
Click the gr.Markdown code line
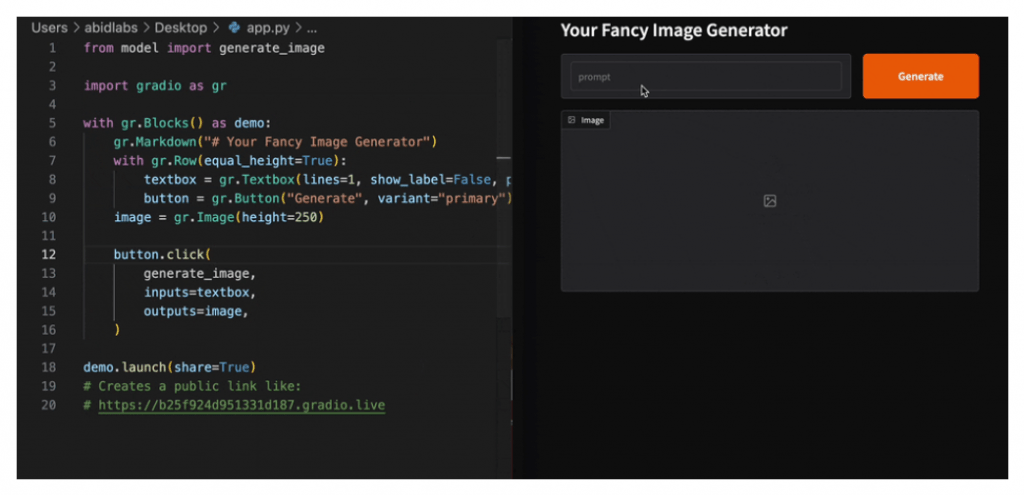point(275,142)
